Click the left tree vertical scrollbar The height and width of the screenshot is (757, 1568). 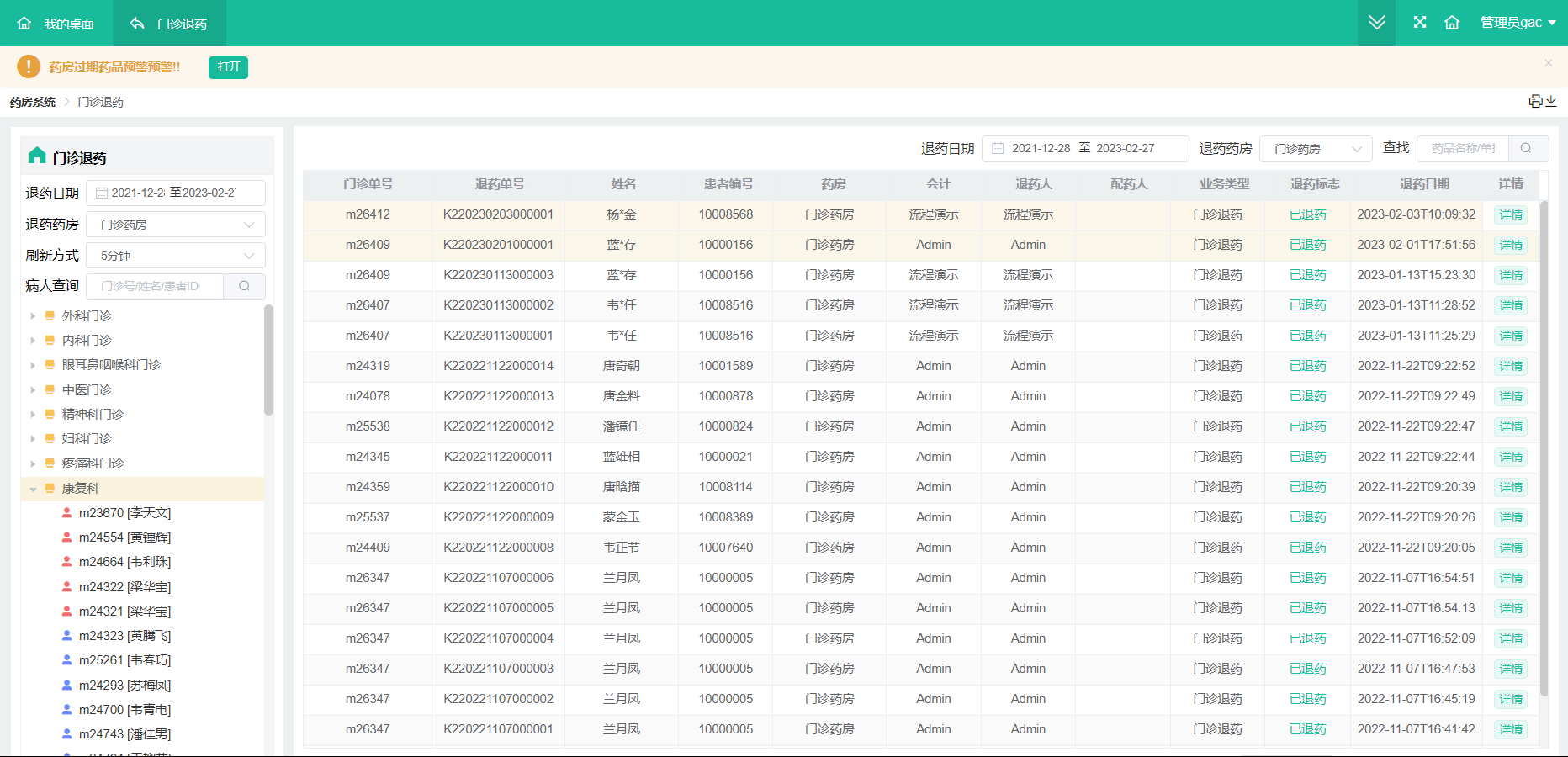[268, 360]
